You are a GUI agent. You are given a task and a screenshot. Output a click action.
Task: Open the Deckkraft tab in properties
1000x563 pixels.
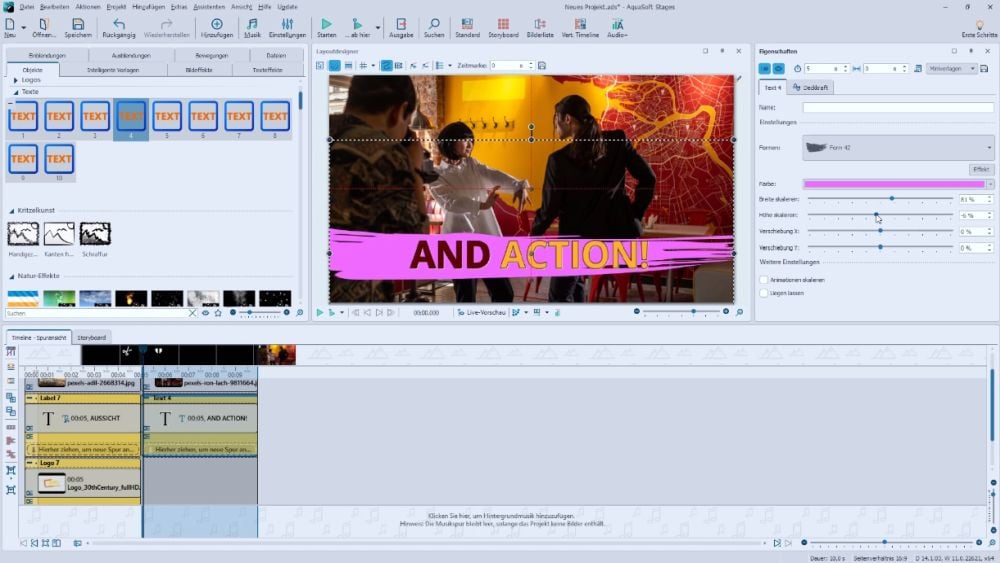(x=812, y=88)
